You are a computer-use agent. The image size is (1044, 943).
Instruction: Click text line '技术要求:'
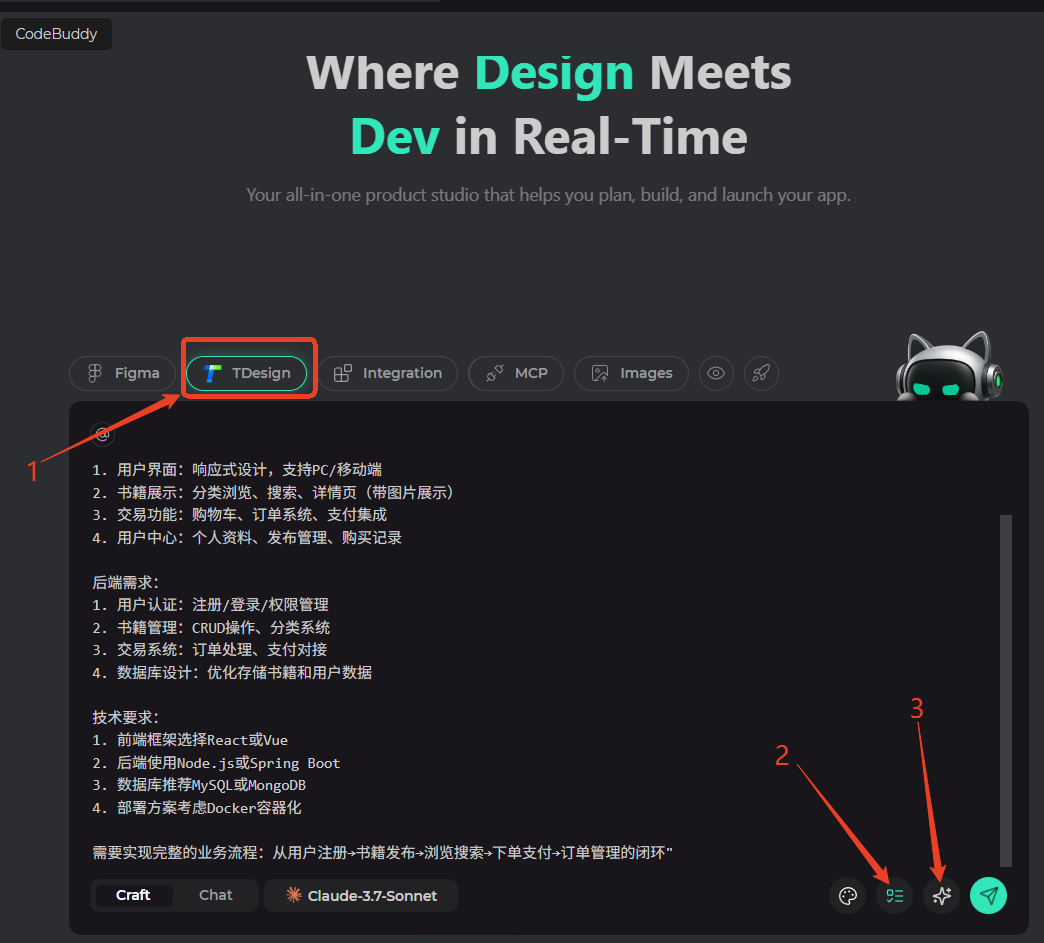click(126, 717)
